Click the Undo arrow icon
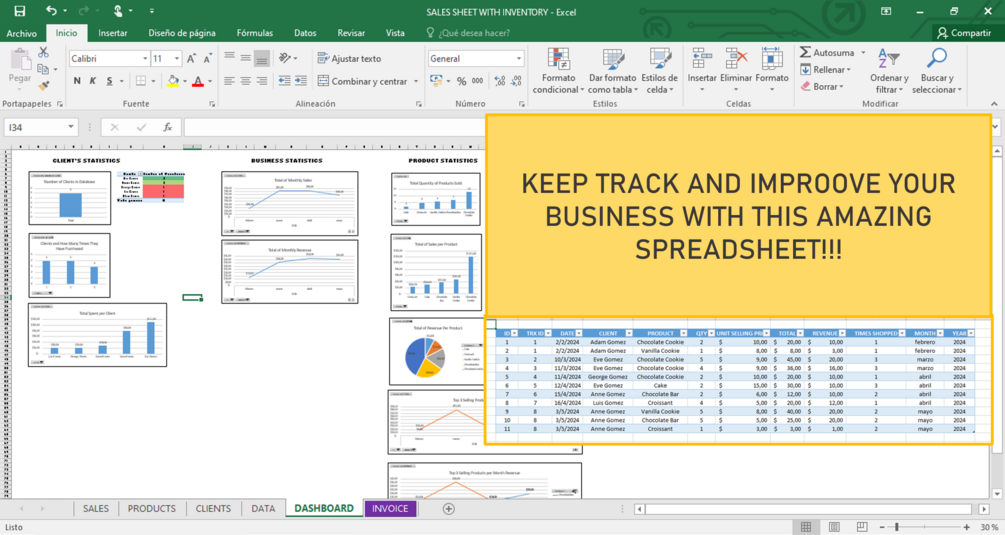Viewport: 1005px width, 535px height. coord(51,11)
